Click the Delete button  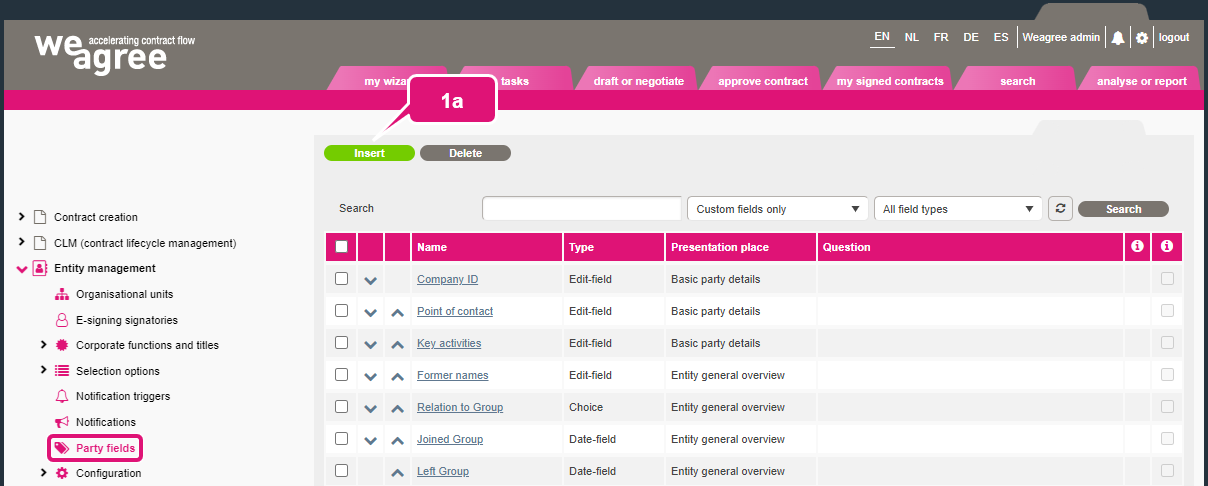click(x=465, y=153)
